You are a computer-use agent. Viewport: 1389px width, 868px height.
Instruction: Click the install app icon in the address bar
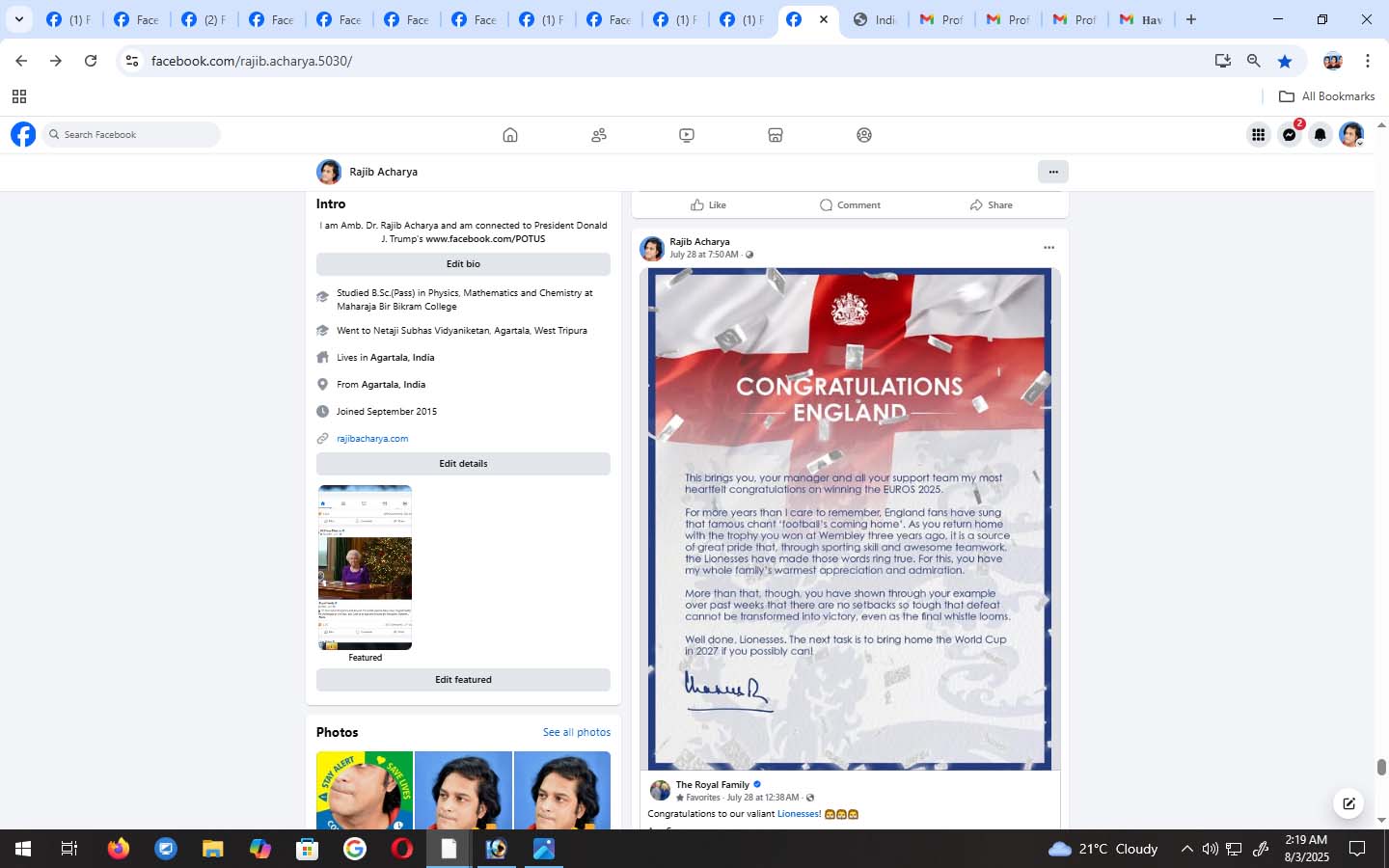pos(1223,61)
